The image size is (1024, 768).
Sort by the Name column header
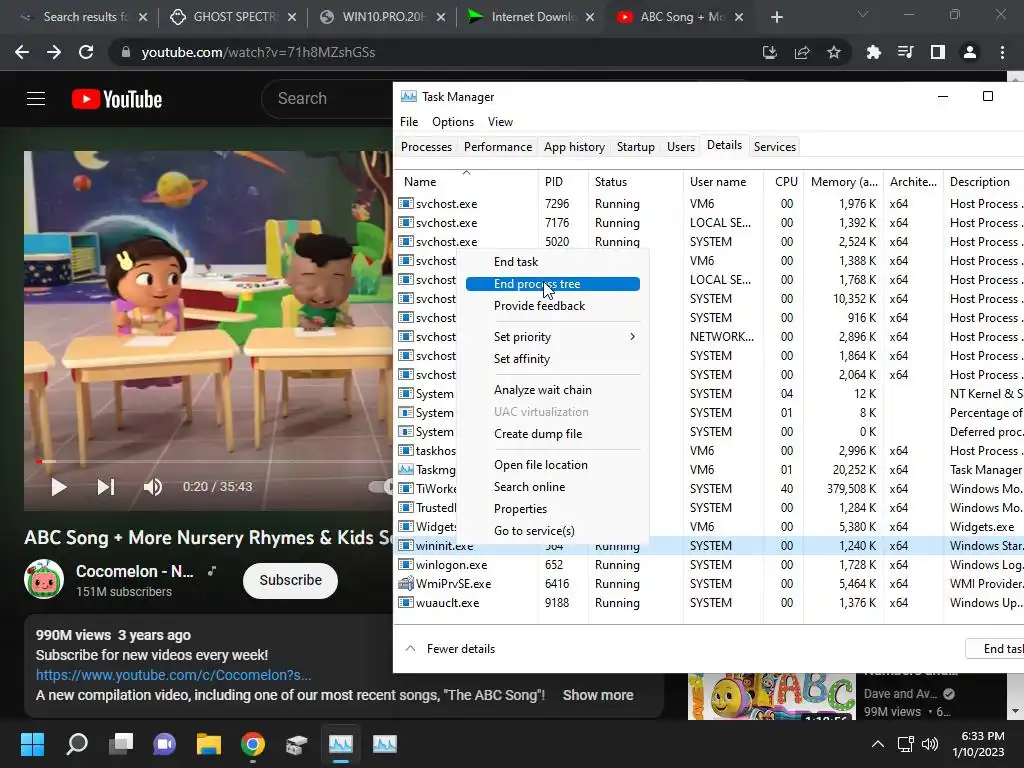coord(466,182)
